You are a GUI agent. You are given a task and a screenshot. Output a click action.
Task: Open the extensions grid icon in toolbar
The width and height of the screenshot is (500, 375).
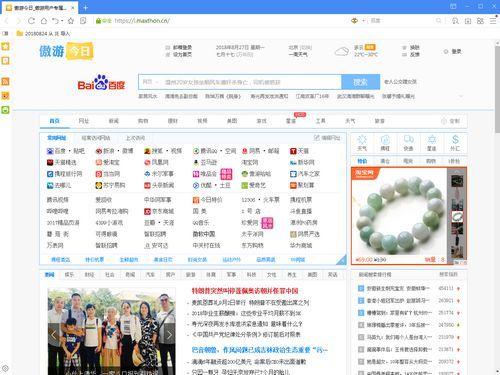tap(480, 21)
